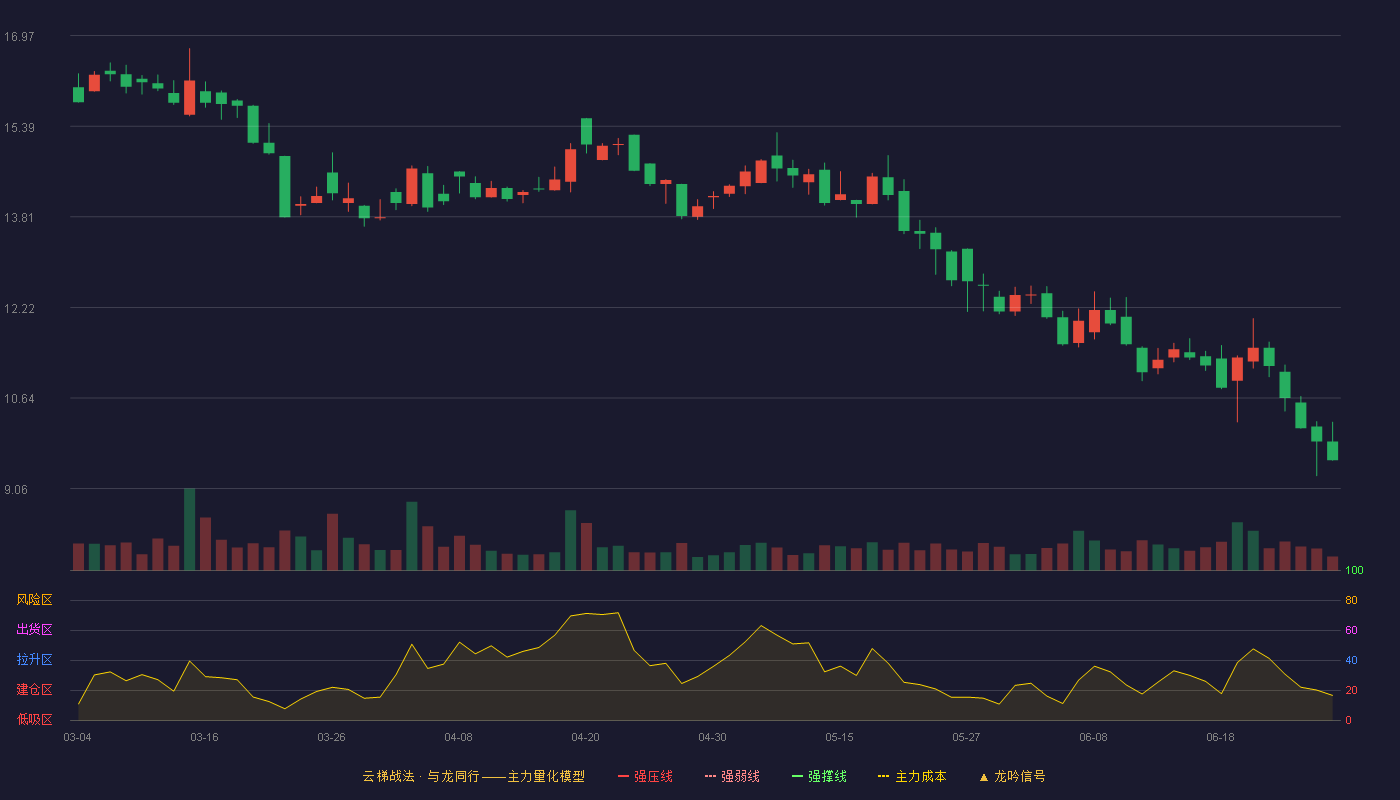Click the 低吸区 zone label
The width and height of the screenshot is (1400, 800).
pyautogui.click(x=35, y=719)
